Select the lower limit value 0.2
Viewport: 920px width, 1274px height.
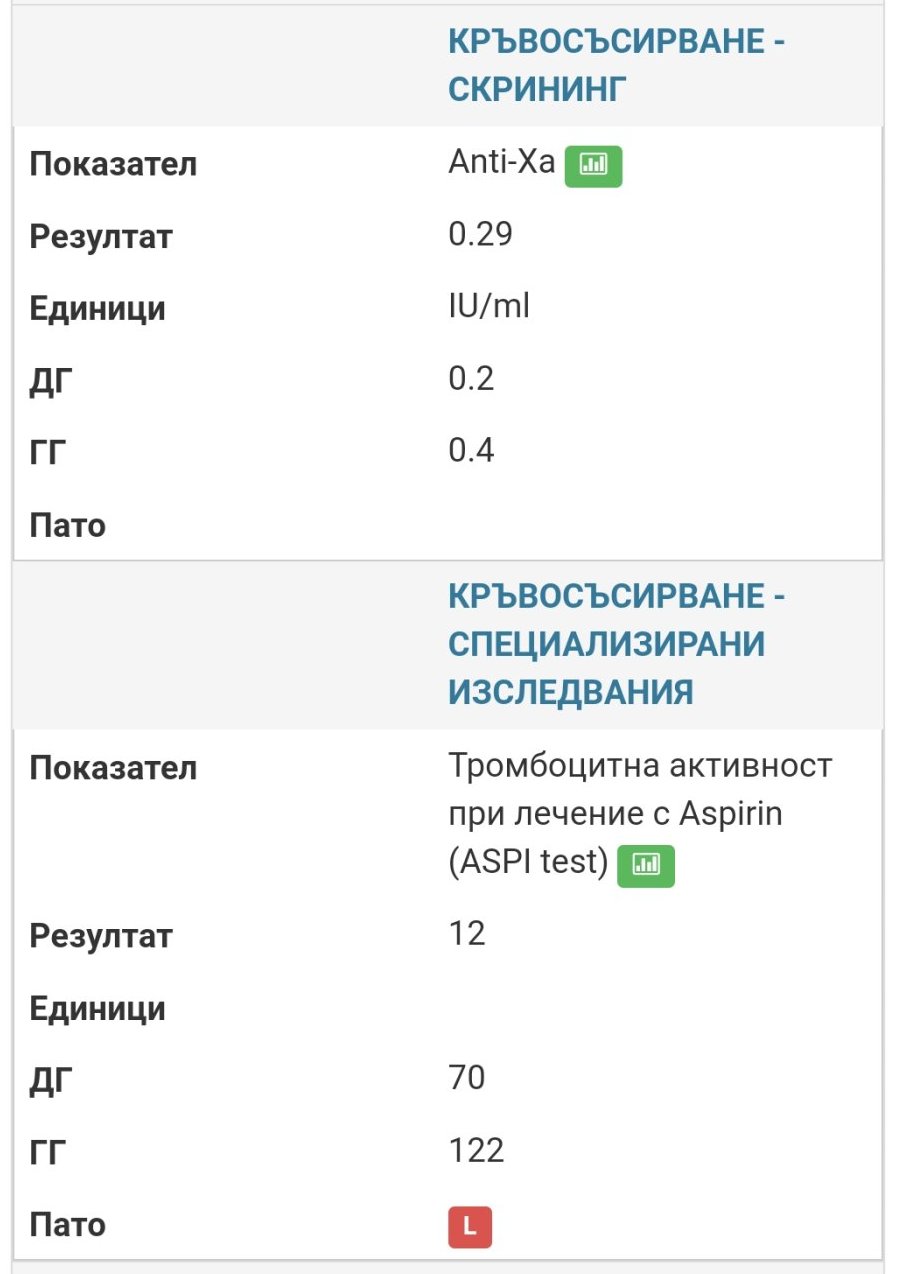pyautogui.click(x=471, y=379)
